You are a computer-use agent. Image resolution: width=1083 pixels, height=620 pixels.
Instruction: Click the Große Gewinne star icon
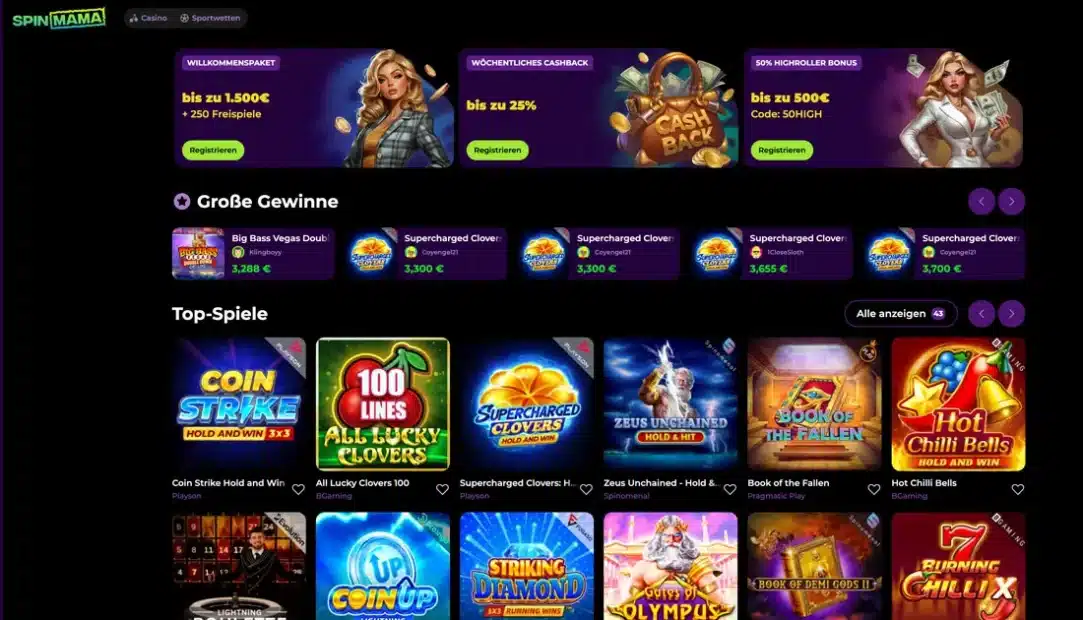point(182,202)
